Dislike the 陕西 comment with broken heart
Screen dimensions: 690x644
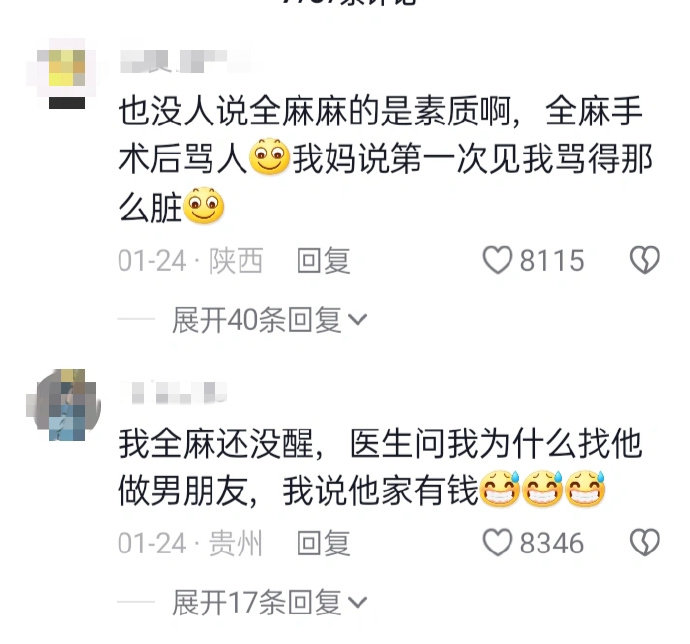tap(645, 260)
